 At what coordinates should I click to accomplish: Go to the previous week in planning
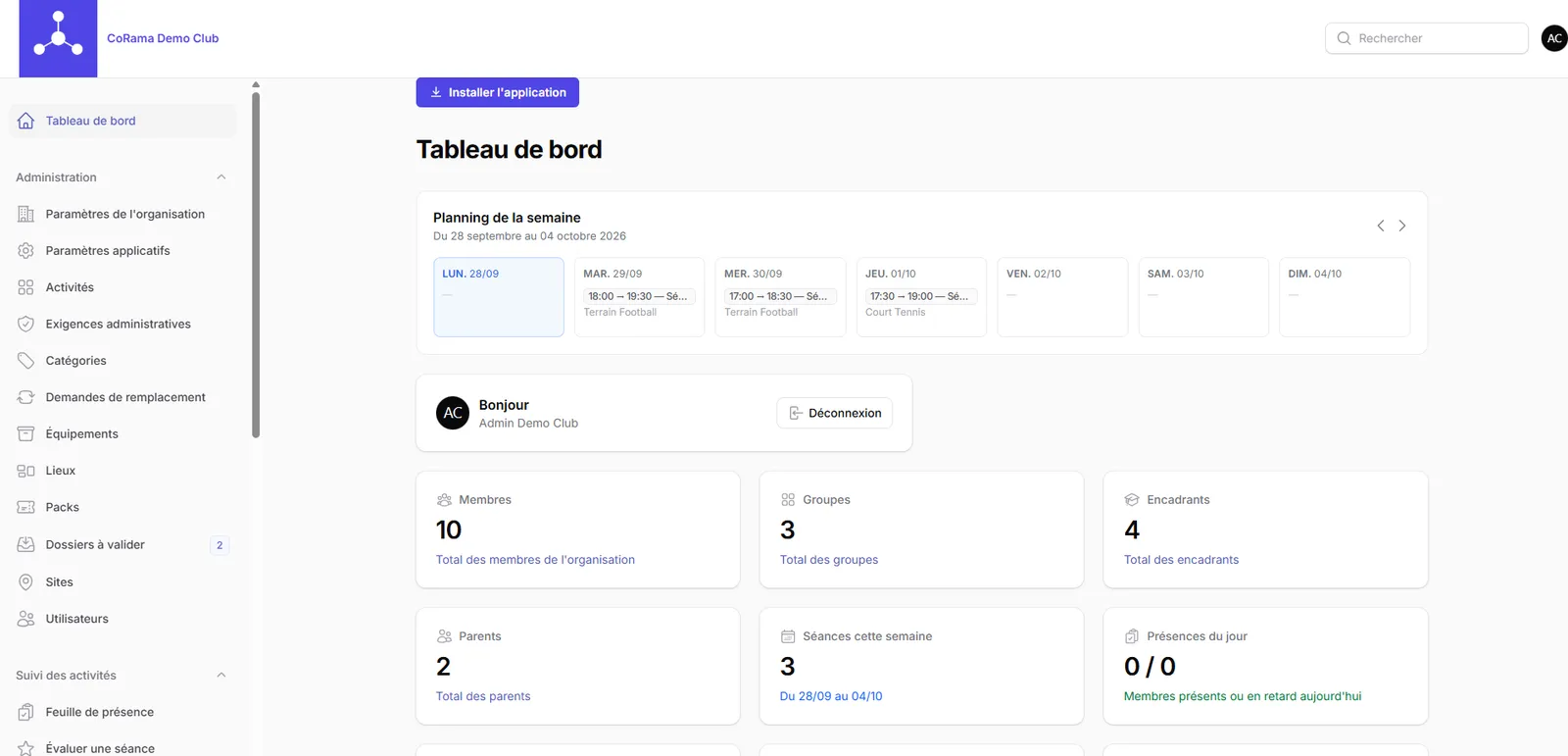pos(1381,226)
